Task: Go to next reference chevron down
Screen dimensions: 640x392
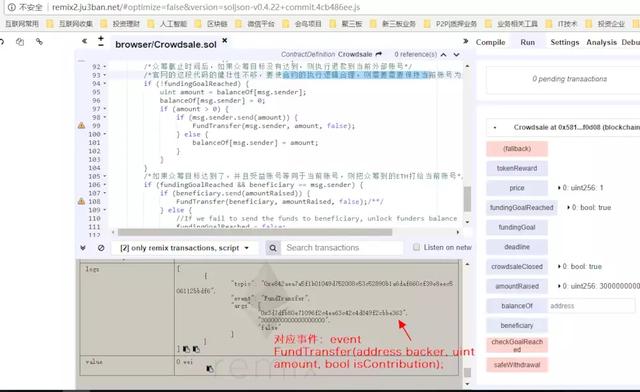Action: coord(457,54)
